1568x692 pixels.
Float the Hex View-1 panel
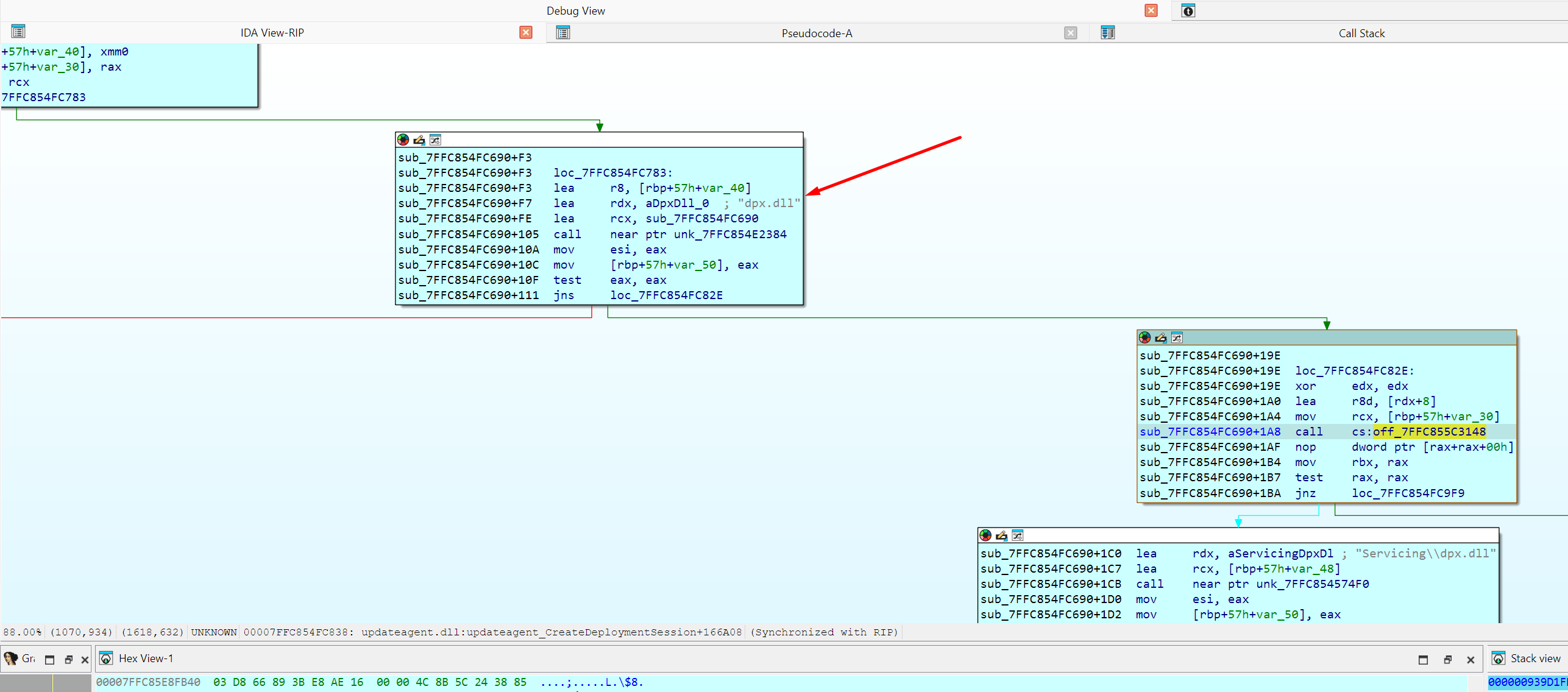1448,660
